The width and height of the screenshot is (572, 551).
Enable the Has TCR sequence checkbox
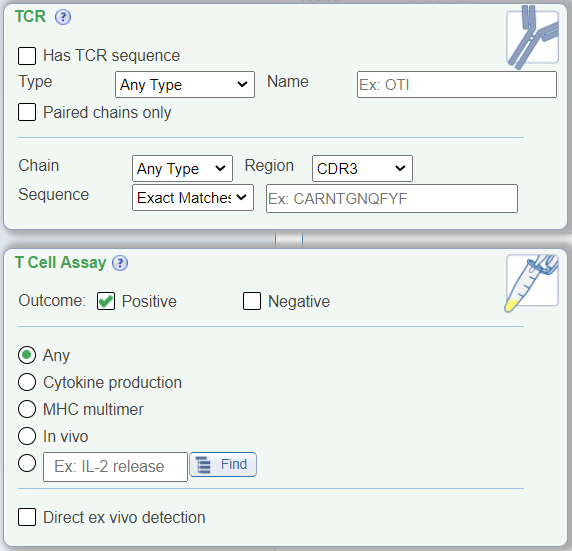(x=27, y=56)
